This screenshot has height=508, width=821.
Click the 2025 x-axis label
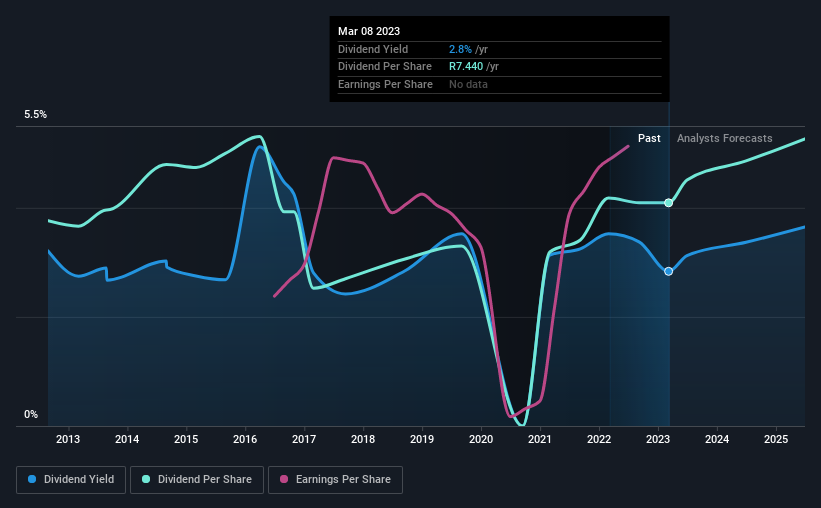[x=776, y=439]
